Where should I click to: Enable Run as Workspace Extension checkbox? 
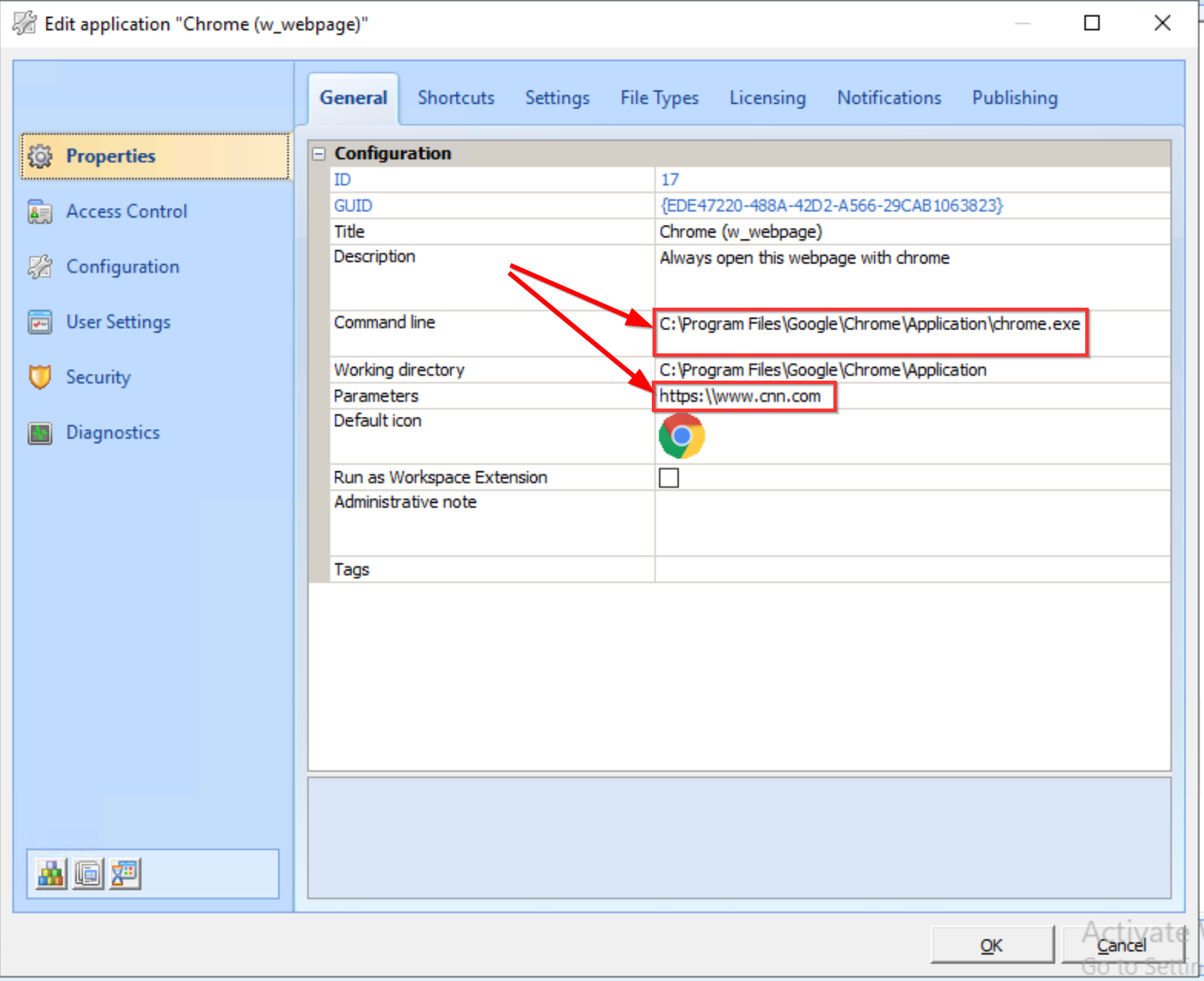(668, 478)
